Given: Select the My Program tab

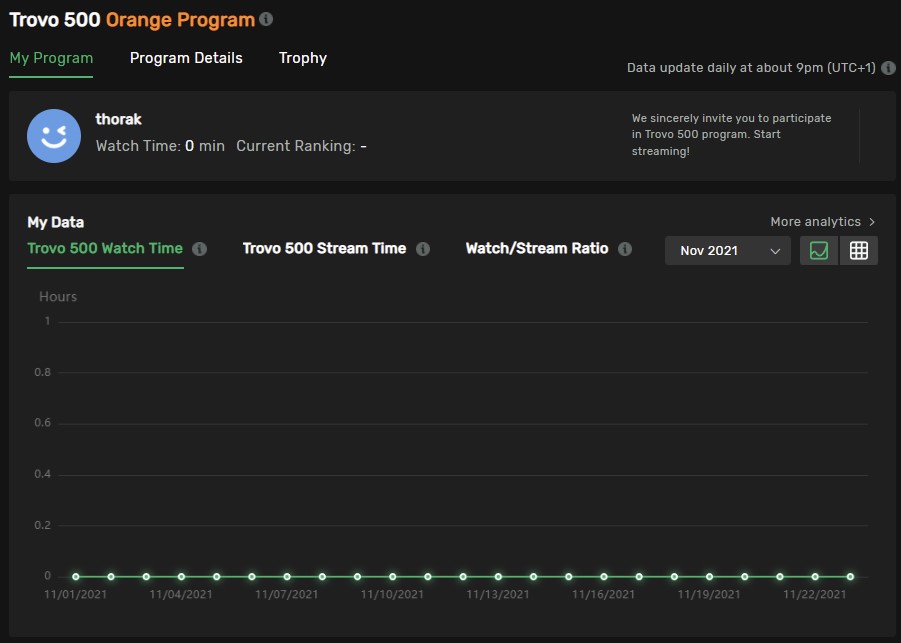Looking at the screenshot, I should point(51,58).
